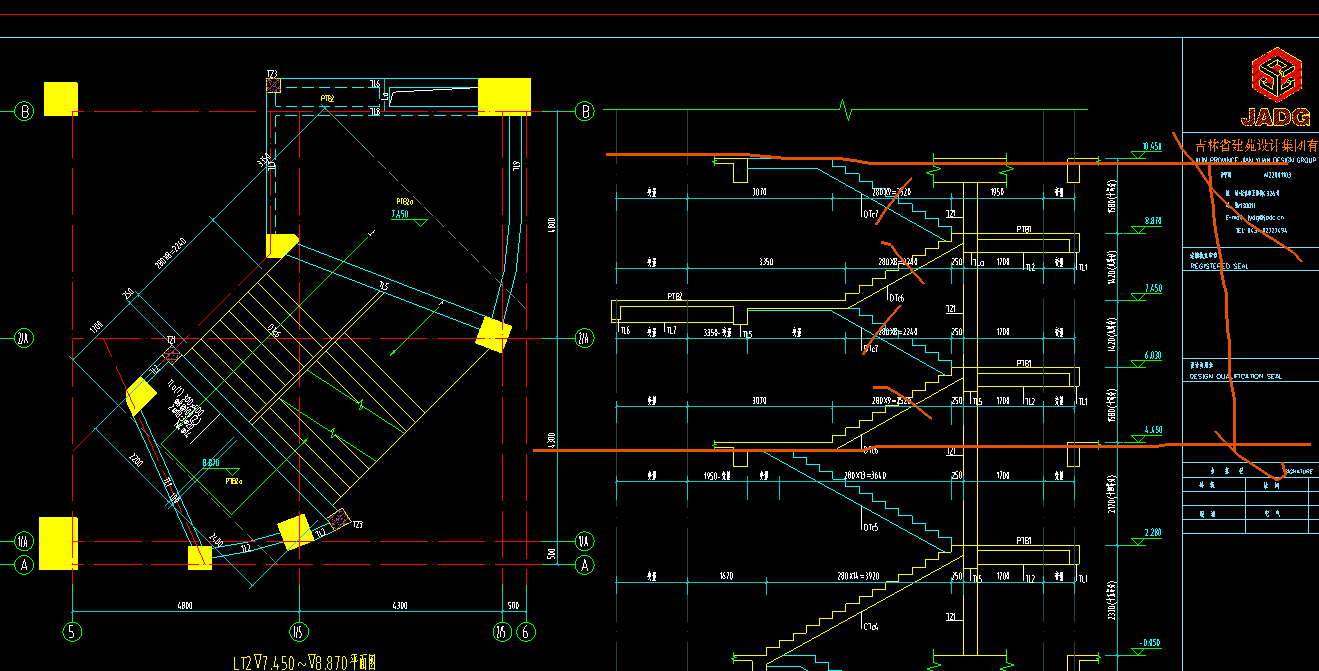
Task: Click the DESIGN QUALIFICATION SEAL label
Action: pos(1237,377)
